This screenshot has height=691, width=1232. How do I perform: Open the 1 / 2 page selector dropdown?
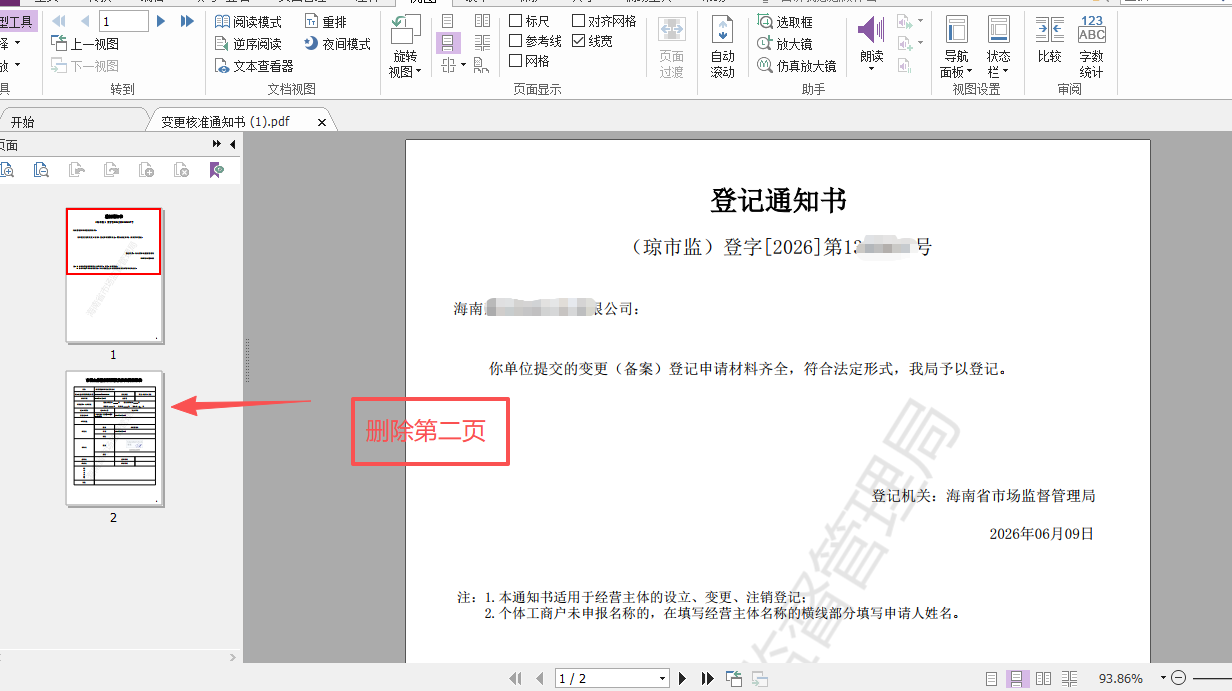click(x=662, y=678)
